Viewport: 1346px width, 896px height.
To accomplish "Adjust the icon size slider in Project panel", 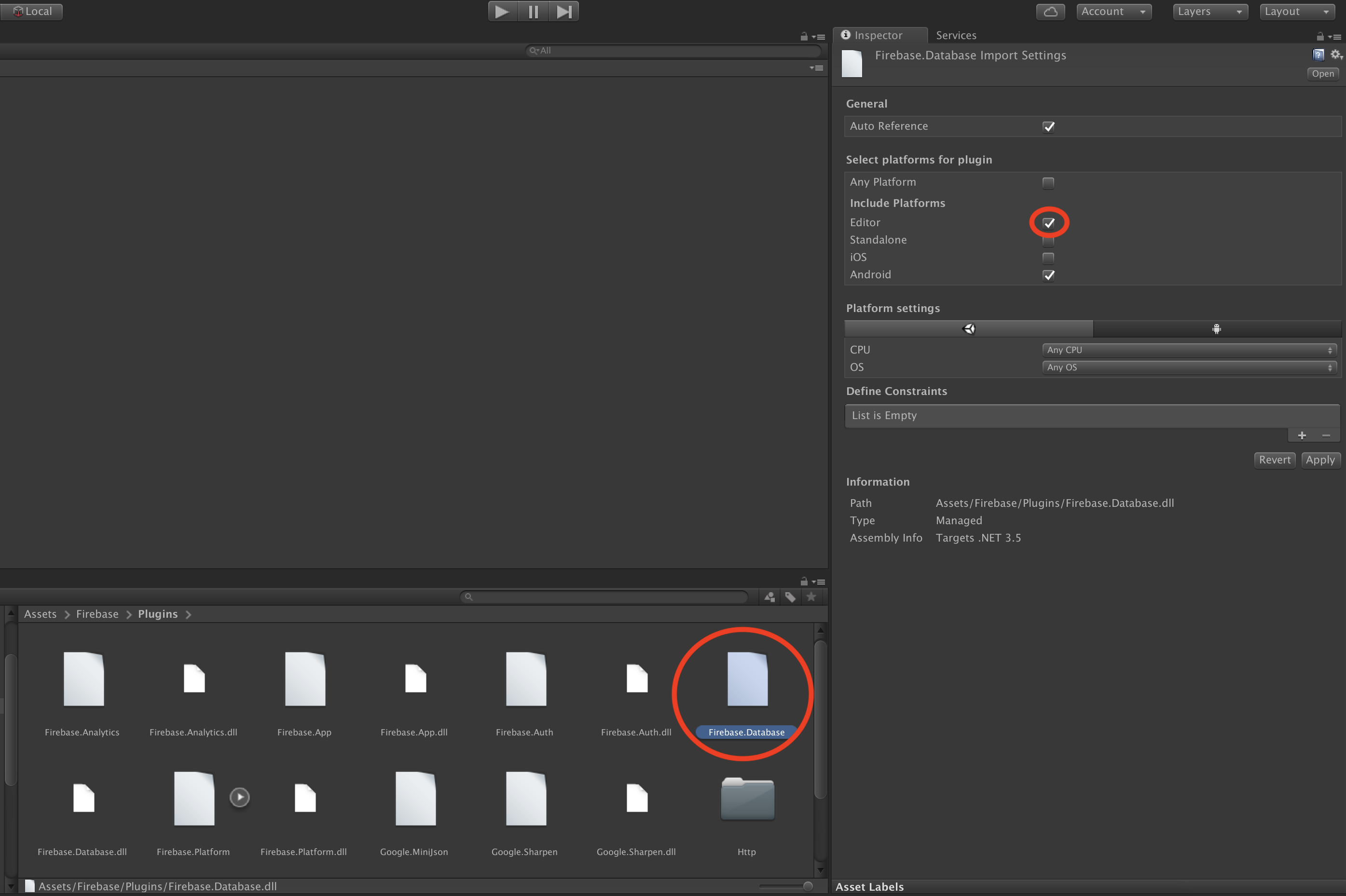I will tap(807, 886).
